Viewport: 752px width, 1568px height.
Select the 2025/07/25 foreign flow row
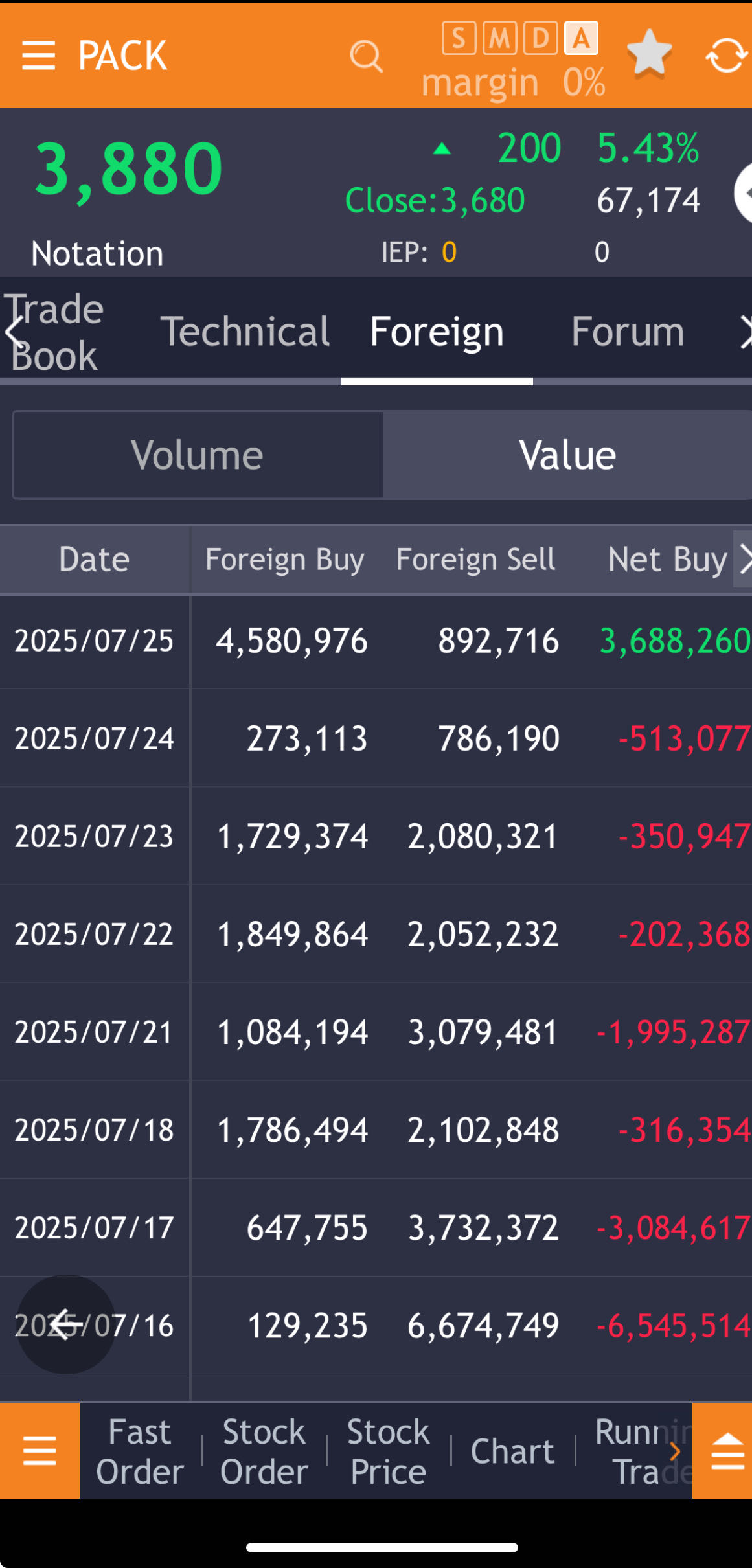[376, 641]
